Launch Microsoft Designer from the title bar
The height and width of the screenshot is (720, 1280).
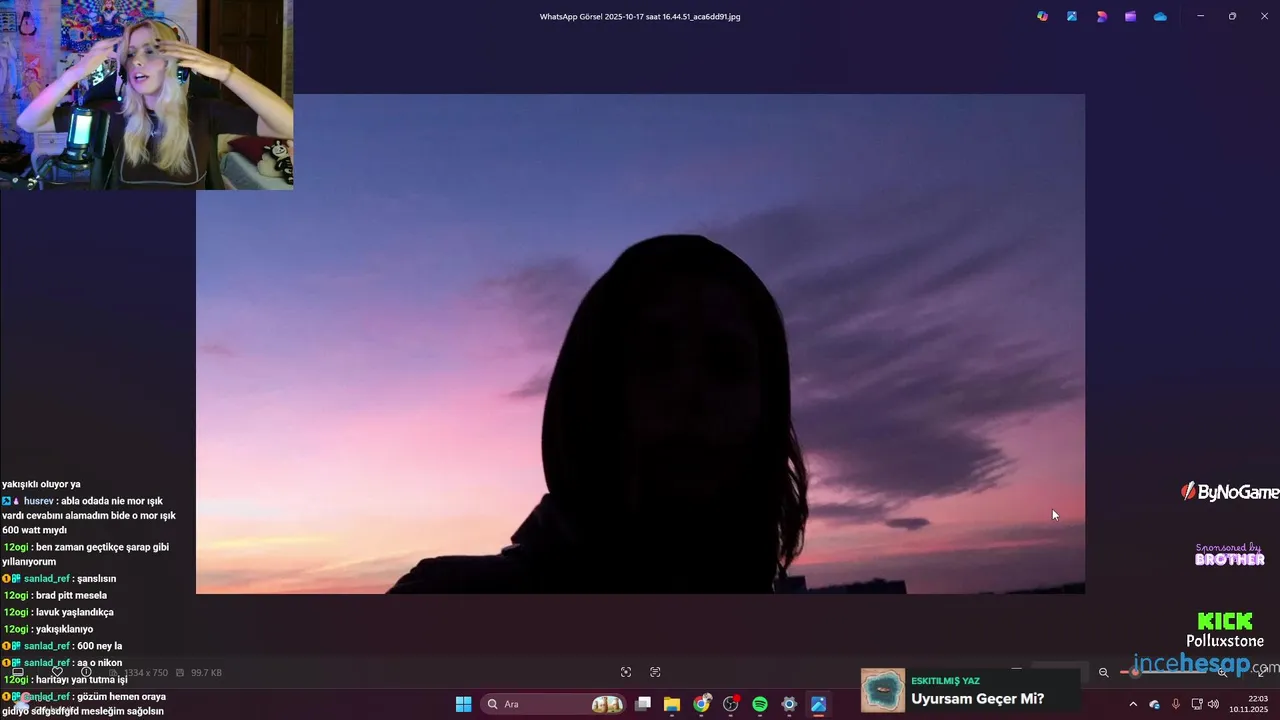coord(1101,16)
